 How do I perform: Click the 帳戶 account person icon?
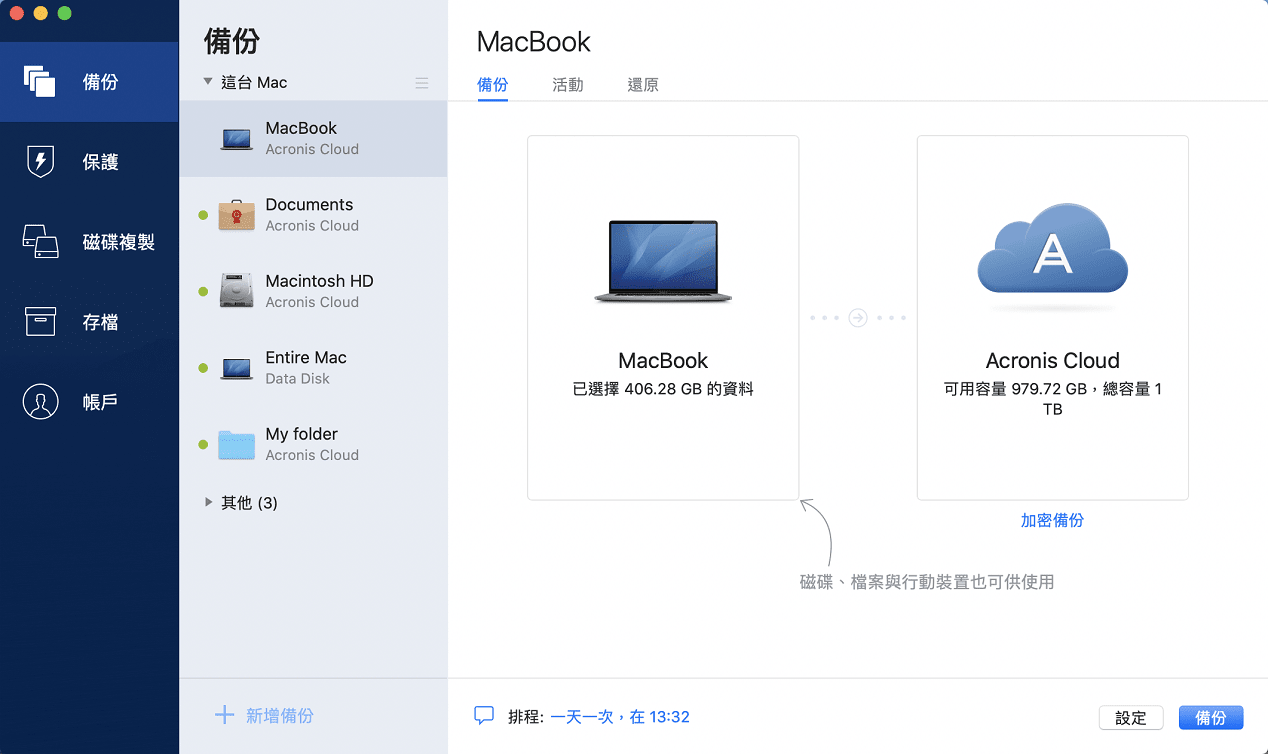(x=40, y=401)
